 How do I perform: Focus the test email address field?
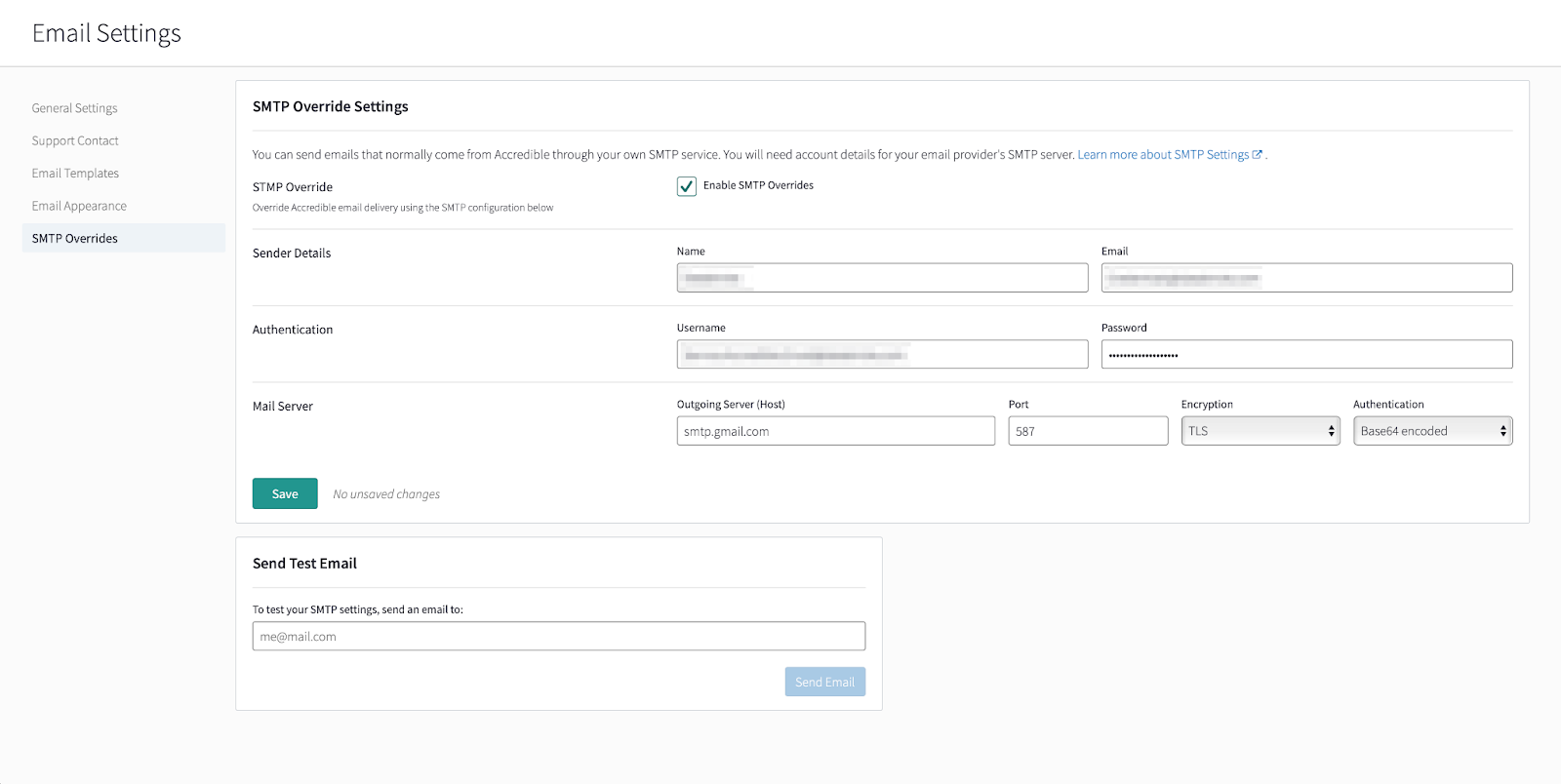[x=558, y=636]
